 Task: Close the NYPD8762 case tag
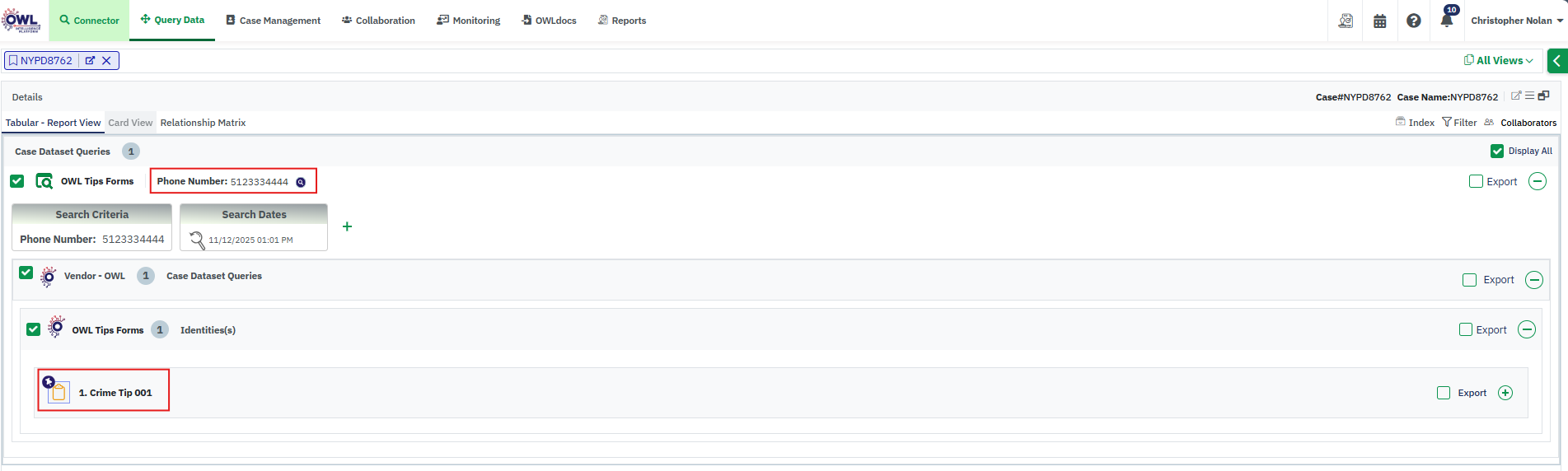tap(106, 60)
